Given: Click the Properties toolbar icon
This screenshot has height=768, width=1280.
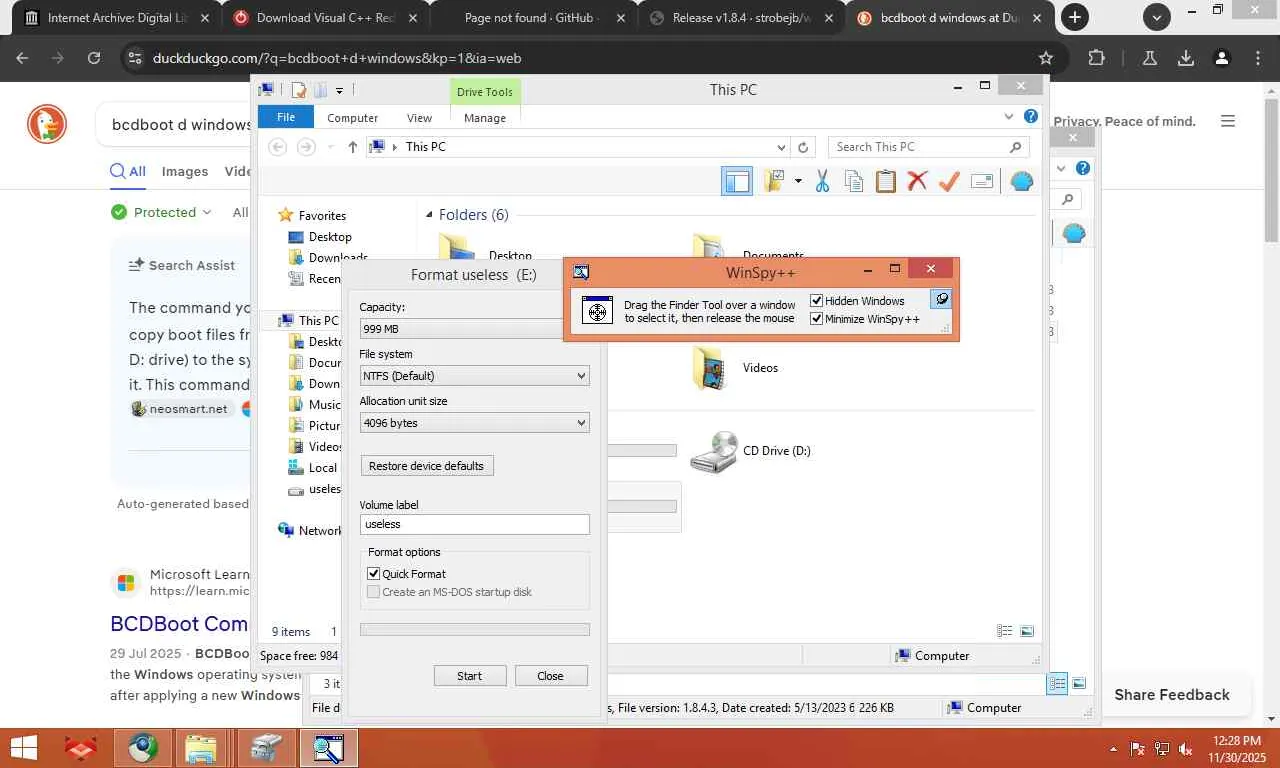Looking at the screenshot, I should (x=982, y=181).
